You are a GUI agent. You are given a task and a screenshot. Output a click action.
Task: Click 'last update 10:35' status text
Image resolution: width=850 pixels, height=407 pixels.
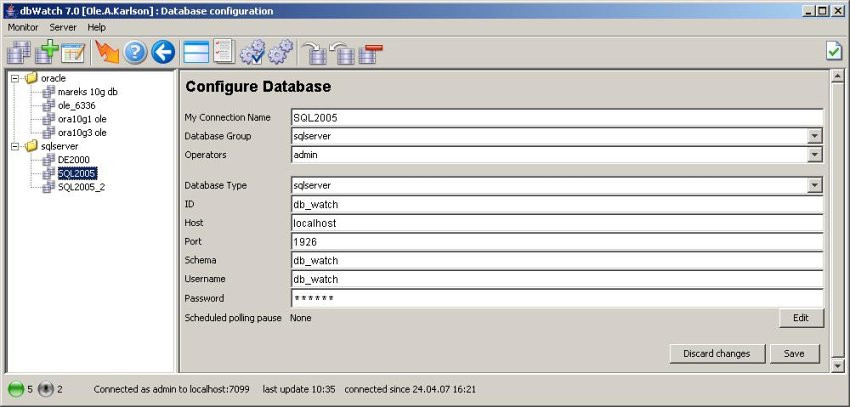point(299,389)
